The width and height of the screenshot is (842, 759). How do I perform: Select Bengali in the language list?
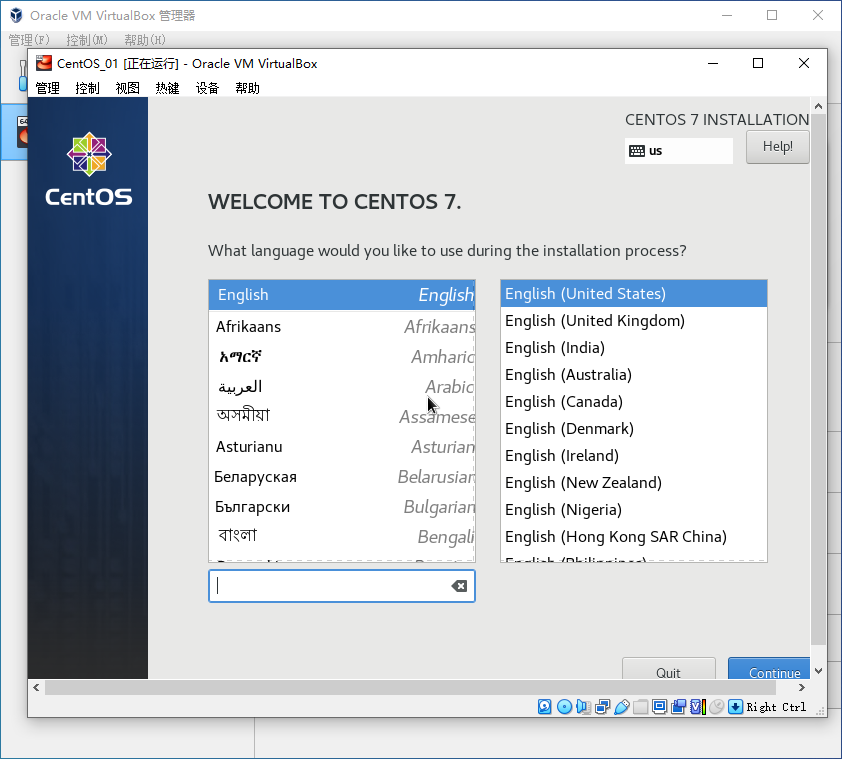click(342, 536)
